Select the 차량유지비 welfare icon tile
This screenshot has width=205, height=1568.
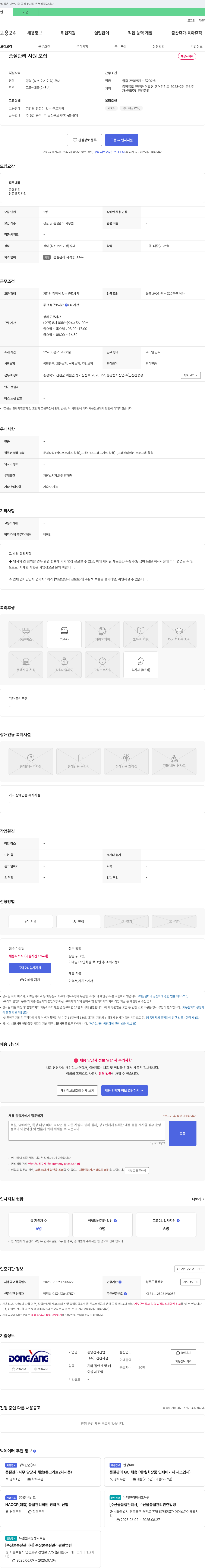102,634
